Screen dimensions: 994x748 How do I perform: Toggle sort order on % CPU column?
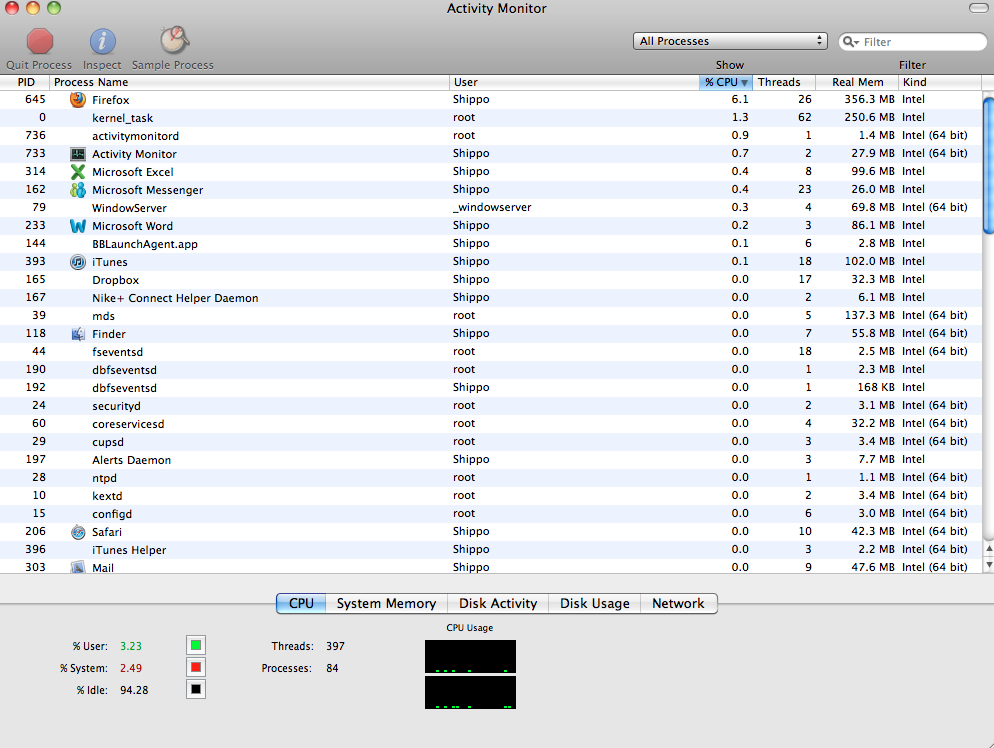725,82
